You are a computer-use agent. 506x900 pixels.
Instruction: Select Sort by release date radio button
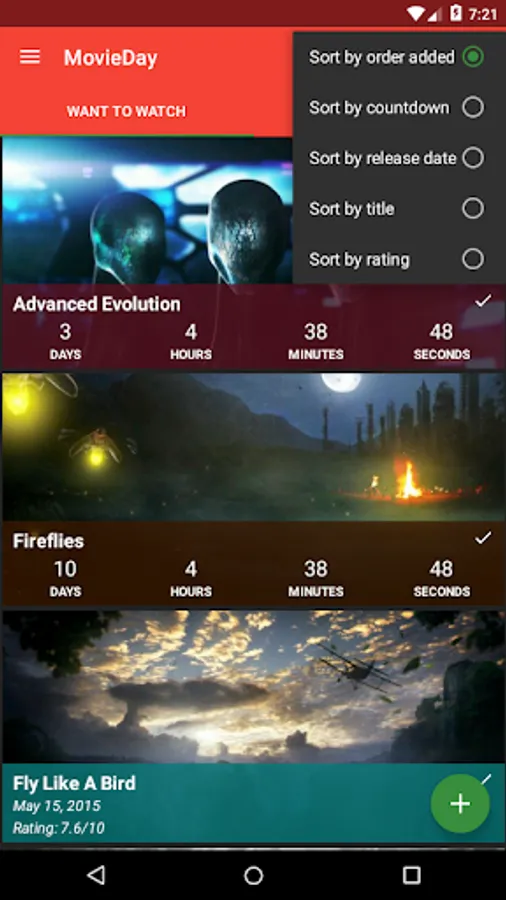(x=473, y=158)
